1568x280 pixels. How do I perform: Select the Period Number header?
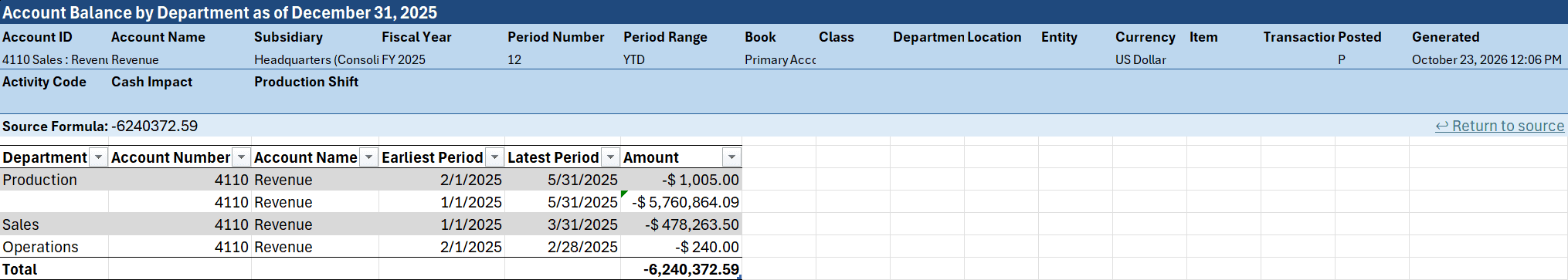pyautogui.click(x=563, y=37)
